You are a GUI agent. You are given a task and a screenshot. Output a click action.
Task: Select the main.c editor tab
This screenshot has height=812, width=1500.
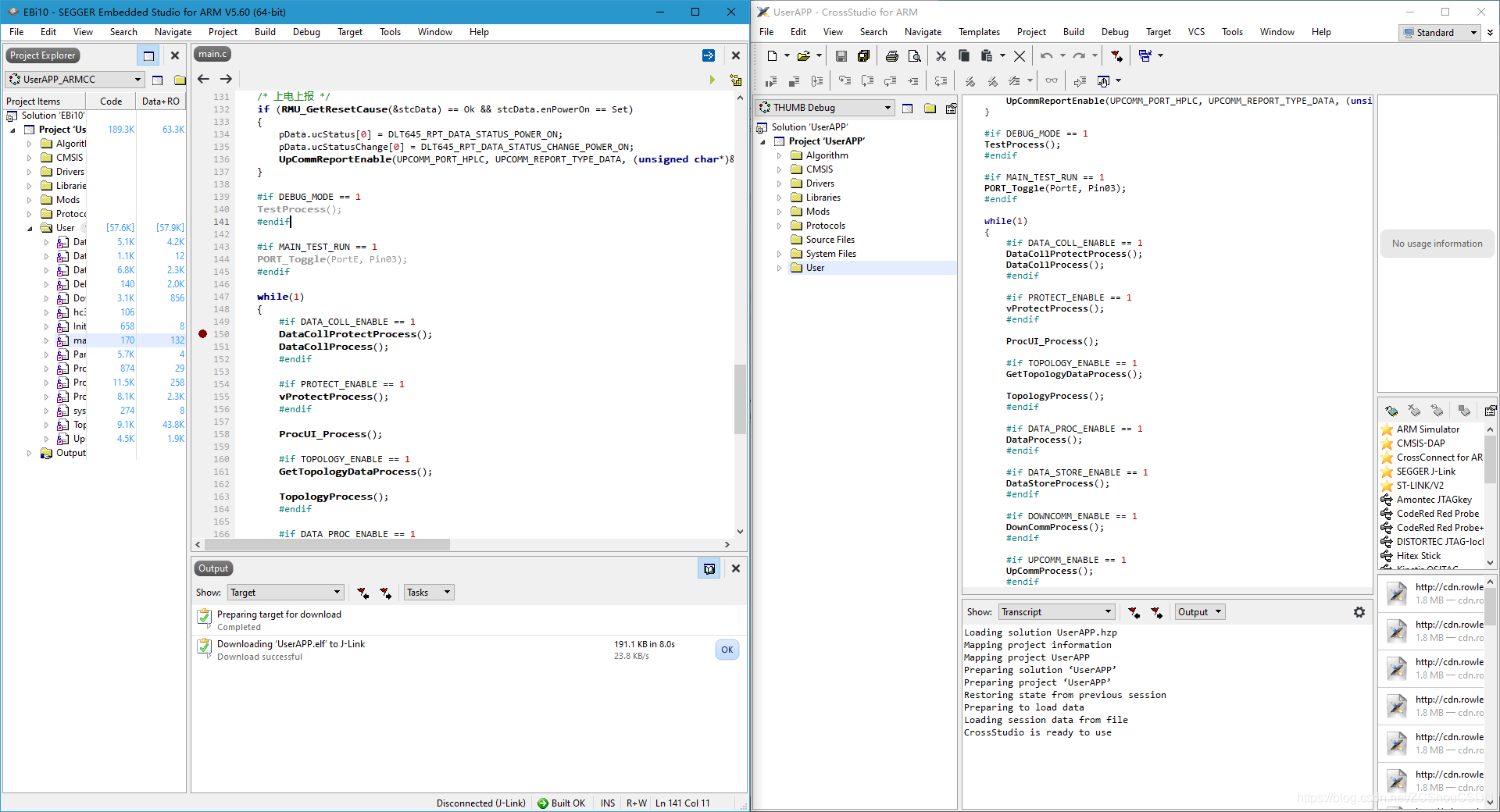[212, 54]
